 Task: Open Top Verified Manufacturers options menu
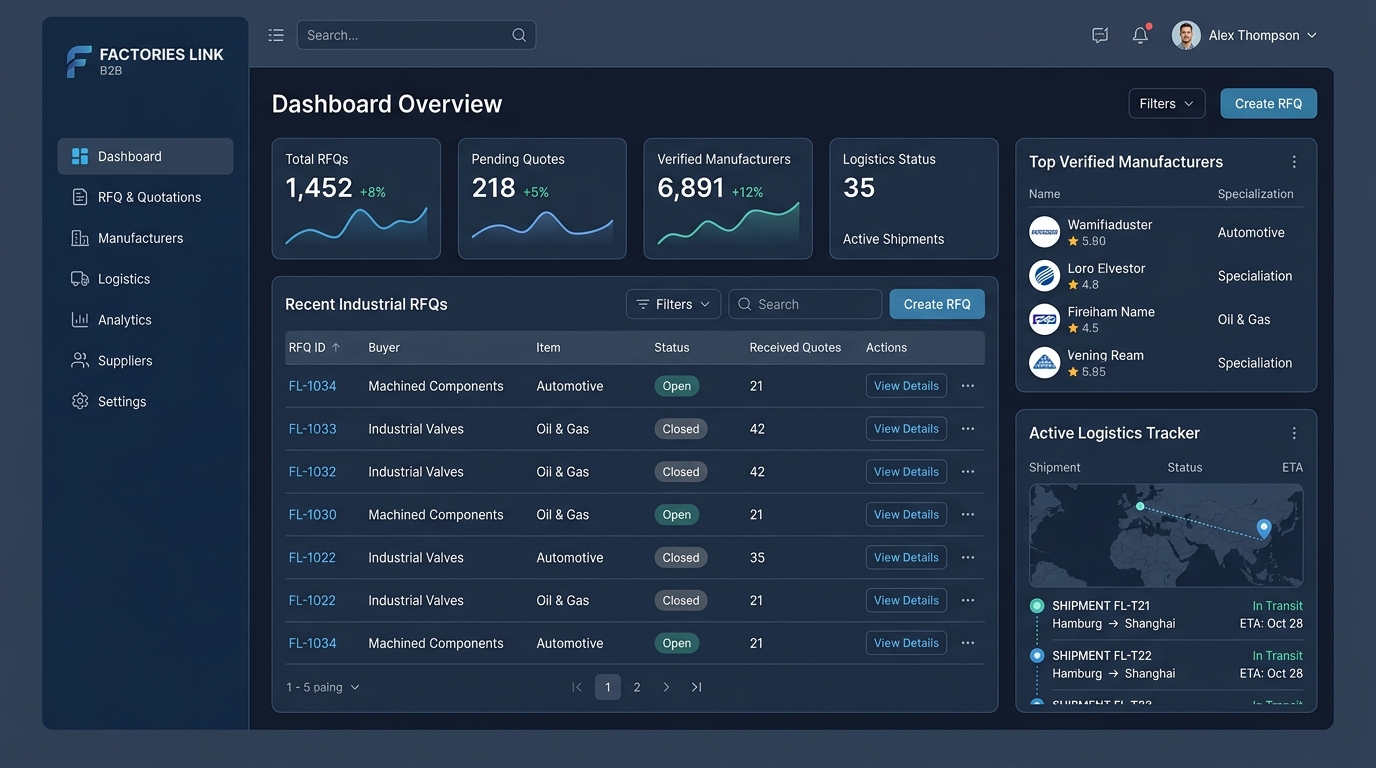coord(1294,162)
